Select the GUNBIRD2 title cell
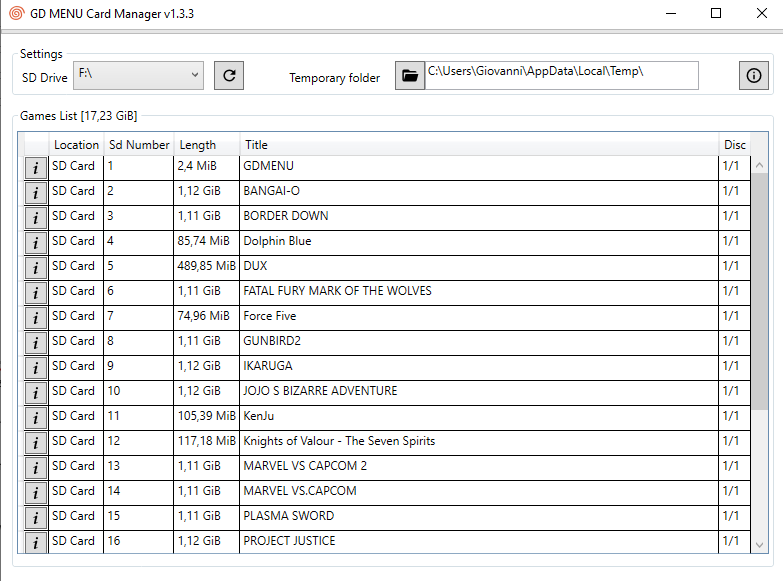This screenshot has height=581, width=783. pos(479,343)
